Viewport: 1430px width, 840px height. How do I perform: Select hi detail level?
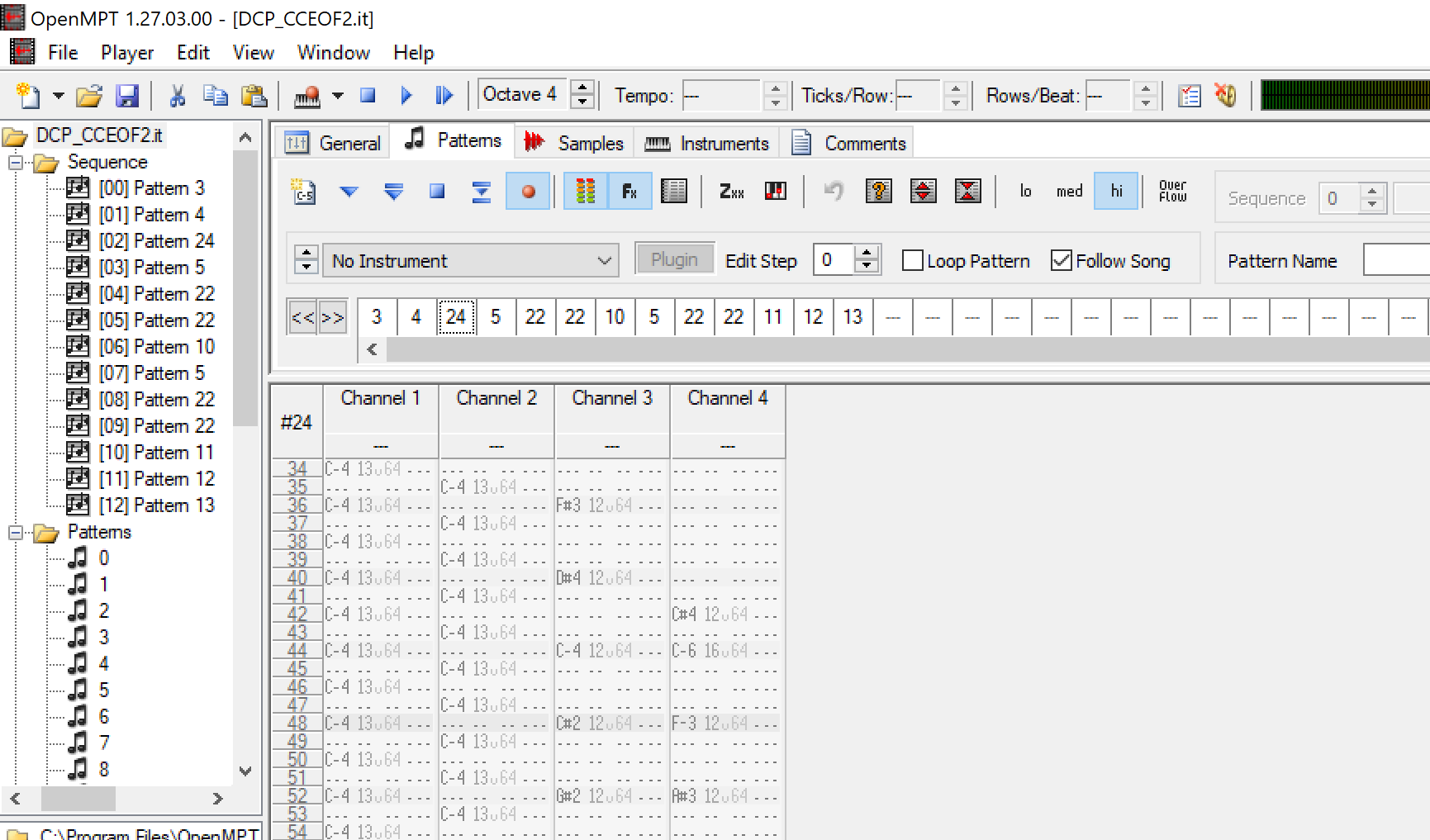coord(1116,192)
